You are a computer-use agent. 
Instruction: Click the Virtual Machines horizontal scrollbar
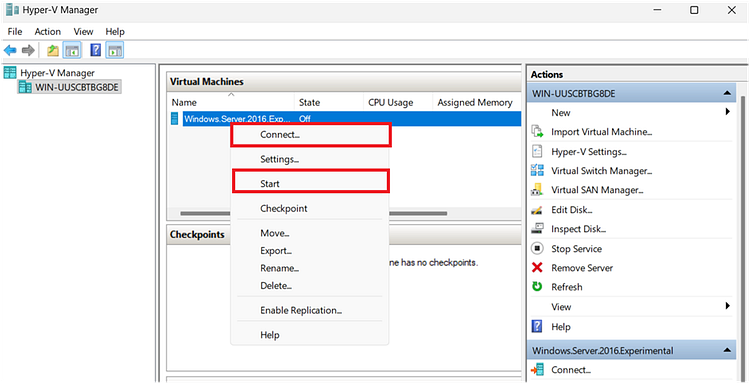click(313, 213)
